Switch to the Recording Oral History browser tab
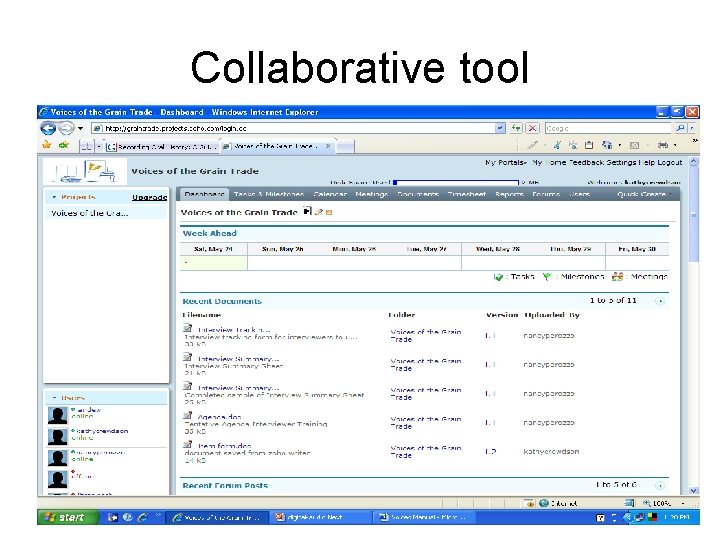 (162, 147)
